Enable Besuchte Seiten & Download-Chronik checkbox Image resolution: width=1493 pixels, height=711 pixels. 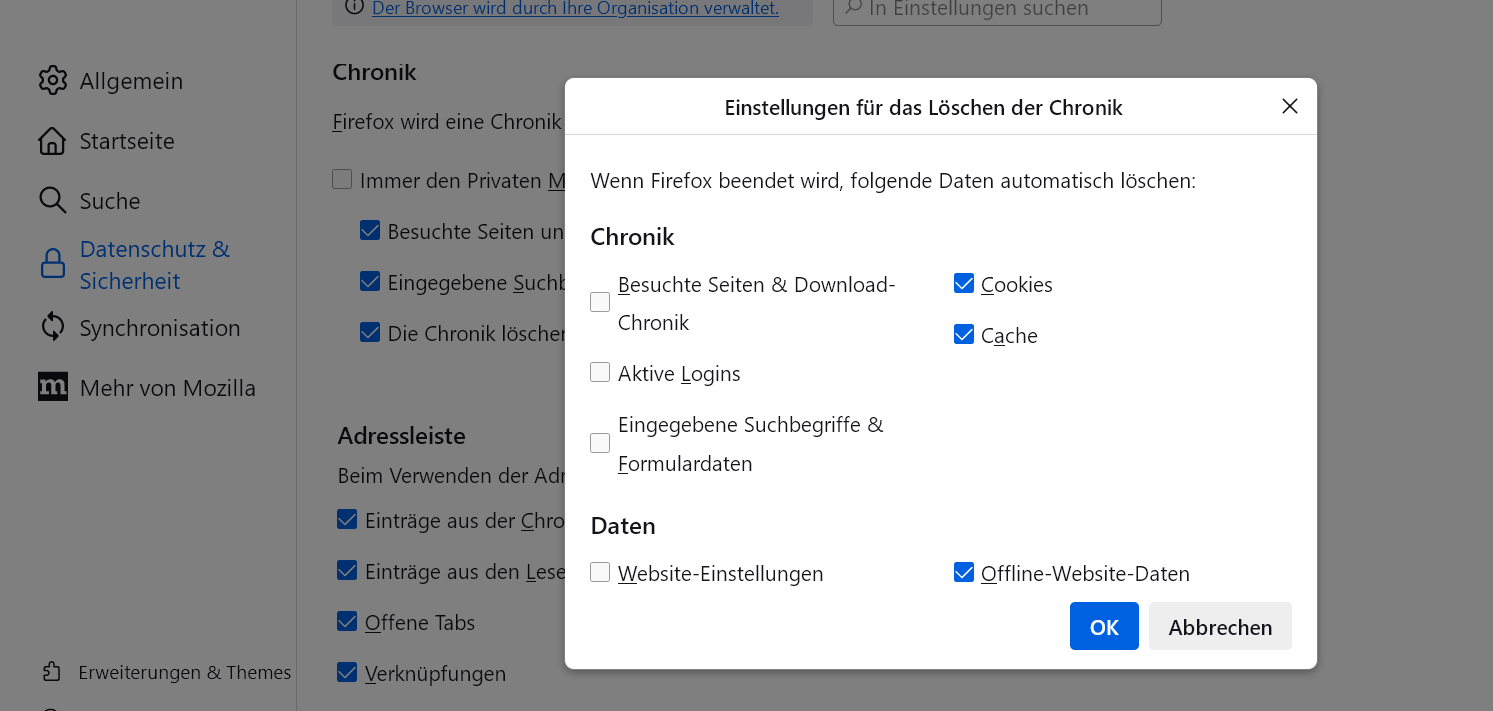[x=600, y=302]
